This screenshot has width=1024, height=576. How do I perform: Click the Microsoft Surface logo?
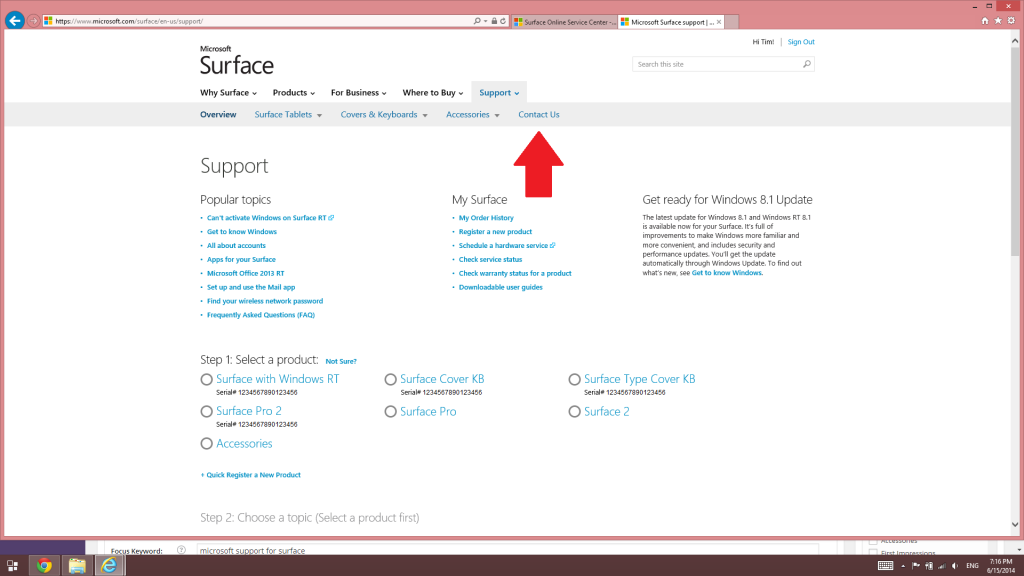pyautogui.click(x=236, y=60)
